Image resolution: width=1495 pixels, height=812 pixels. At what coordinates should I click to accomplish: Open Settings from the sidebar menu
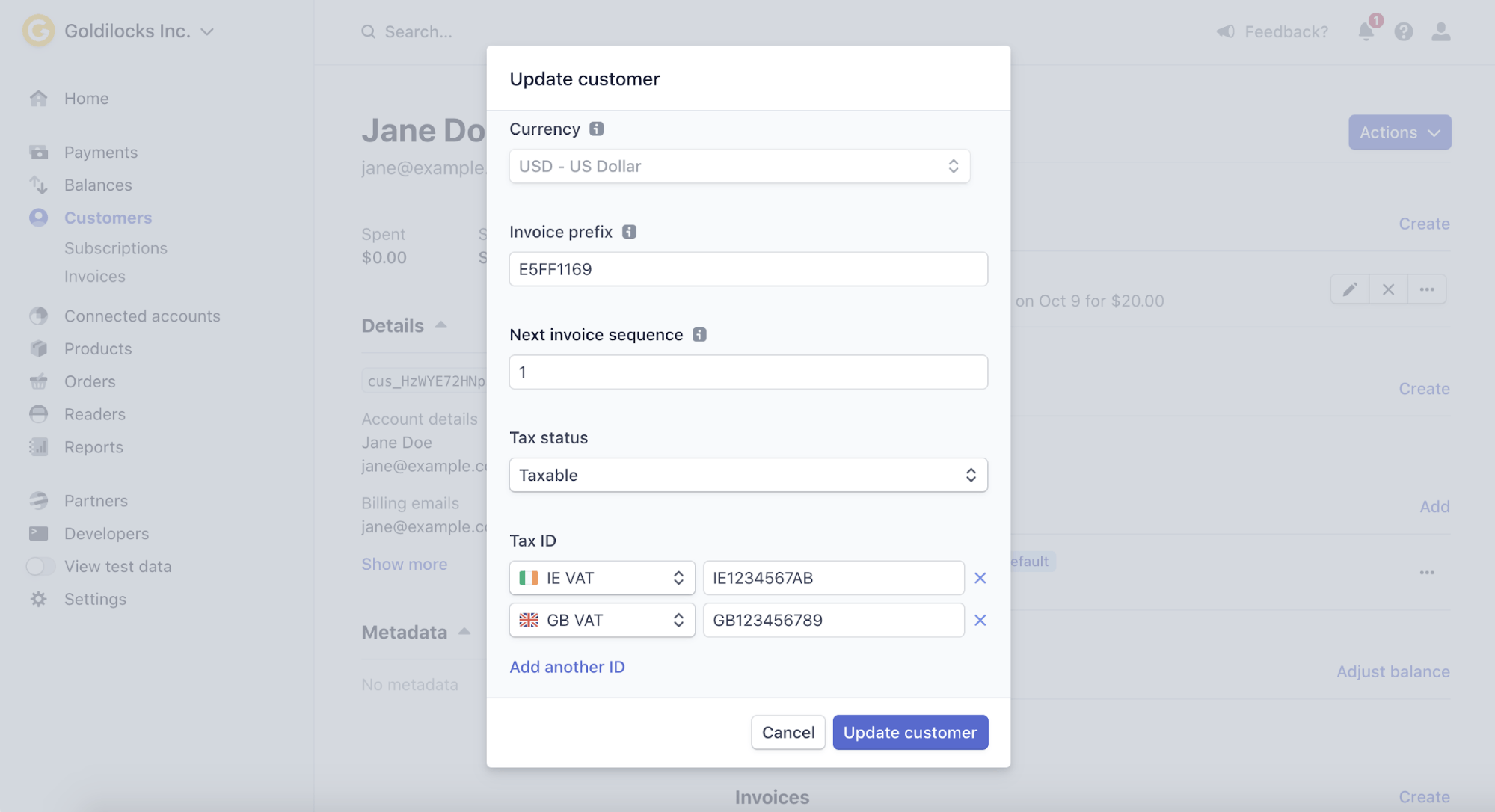coord(95,599)
